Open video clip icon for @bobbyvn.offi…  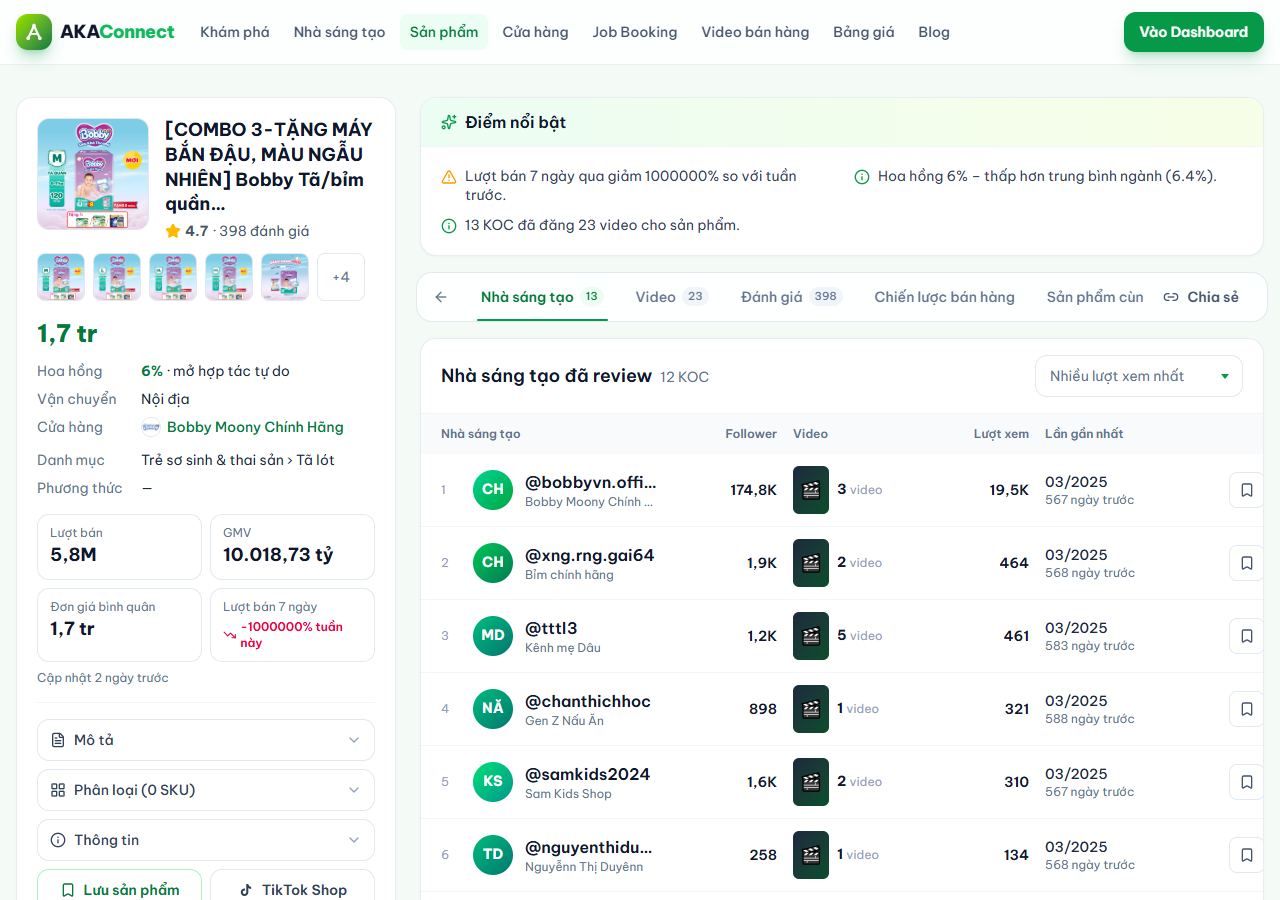coord(811,490)
